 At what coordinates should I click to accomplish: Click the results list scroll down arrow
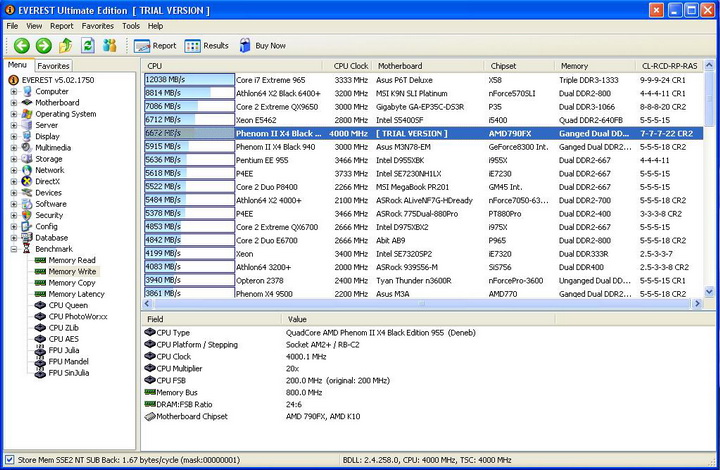[x=709, y=291]
